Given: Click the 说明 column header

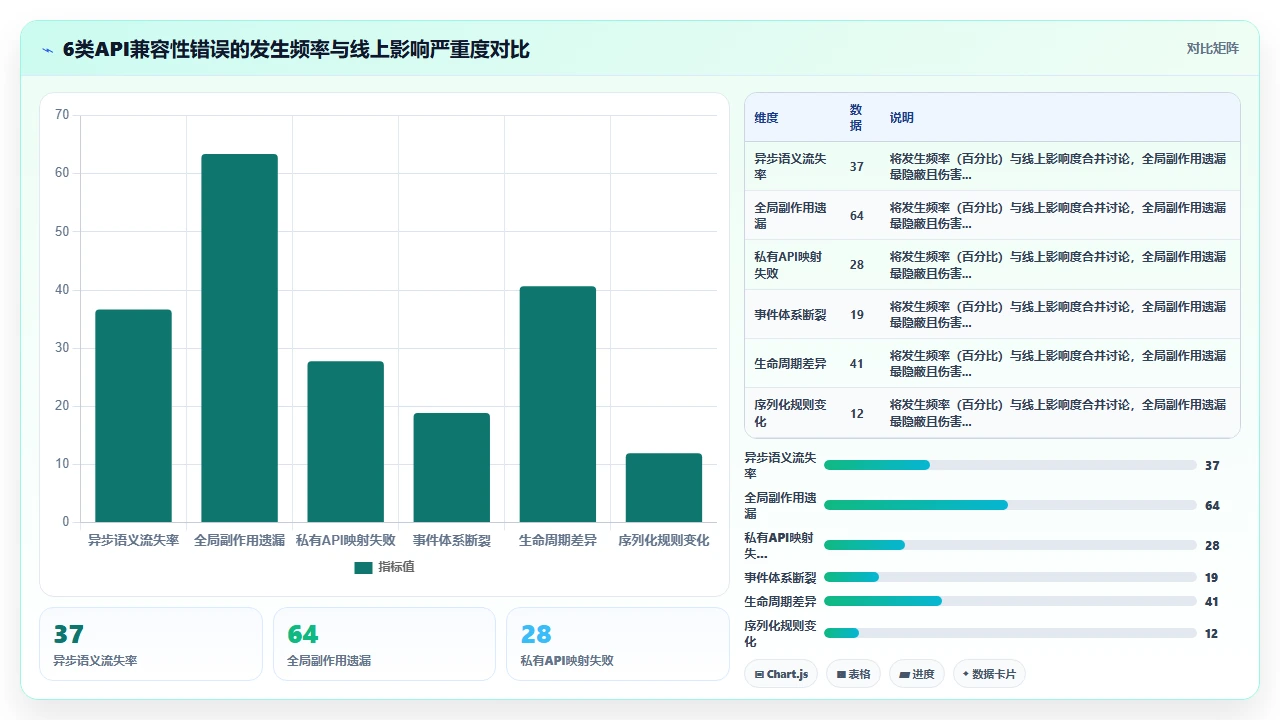Looking at the screenshot, I should click(x=902, y=117).
